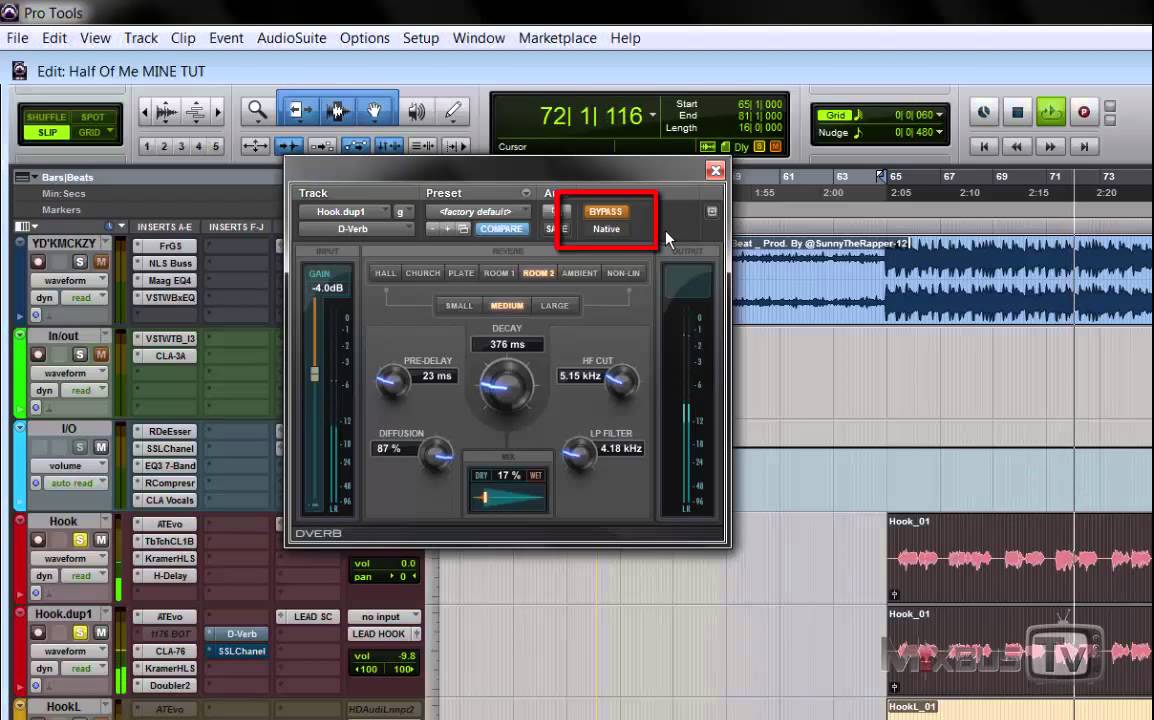1154x720 pixels.
Task: Open GRID mode dropdown
Action: click(x=95, y=133)
